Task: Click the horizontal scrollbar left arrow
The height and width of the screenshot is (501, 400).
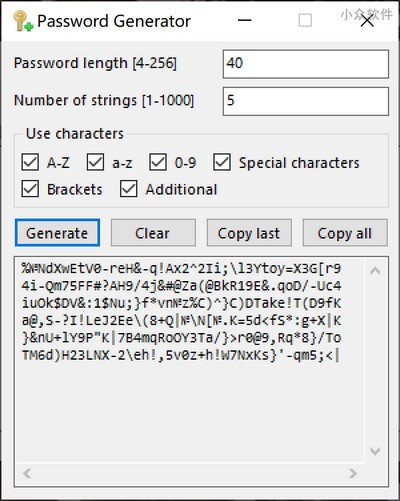Action: [x=27, y=473]
